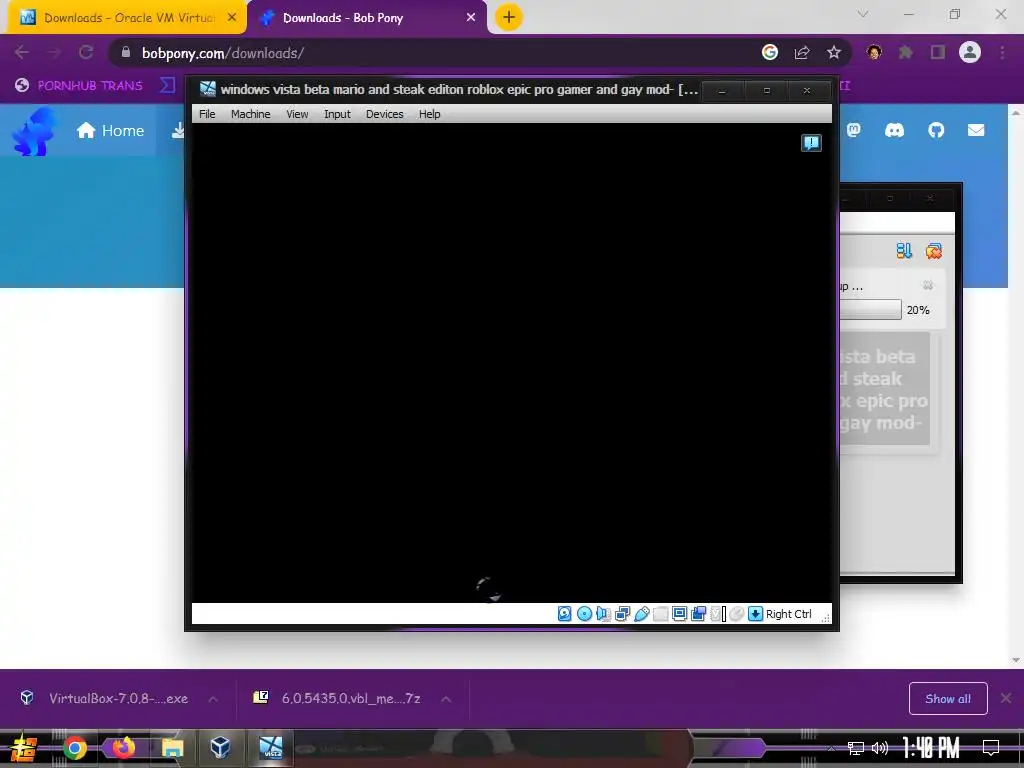Go to Home on Bob Pony site

pos(110,131)
